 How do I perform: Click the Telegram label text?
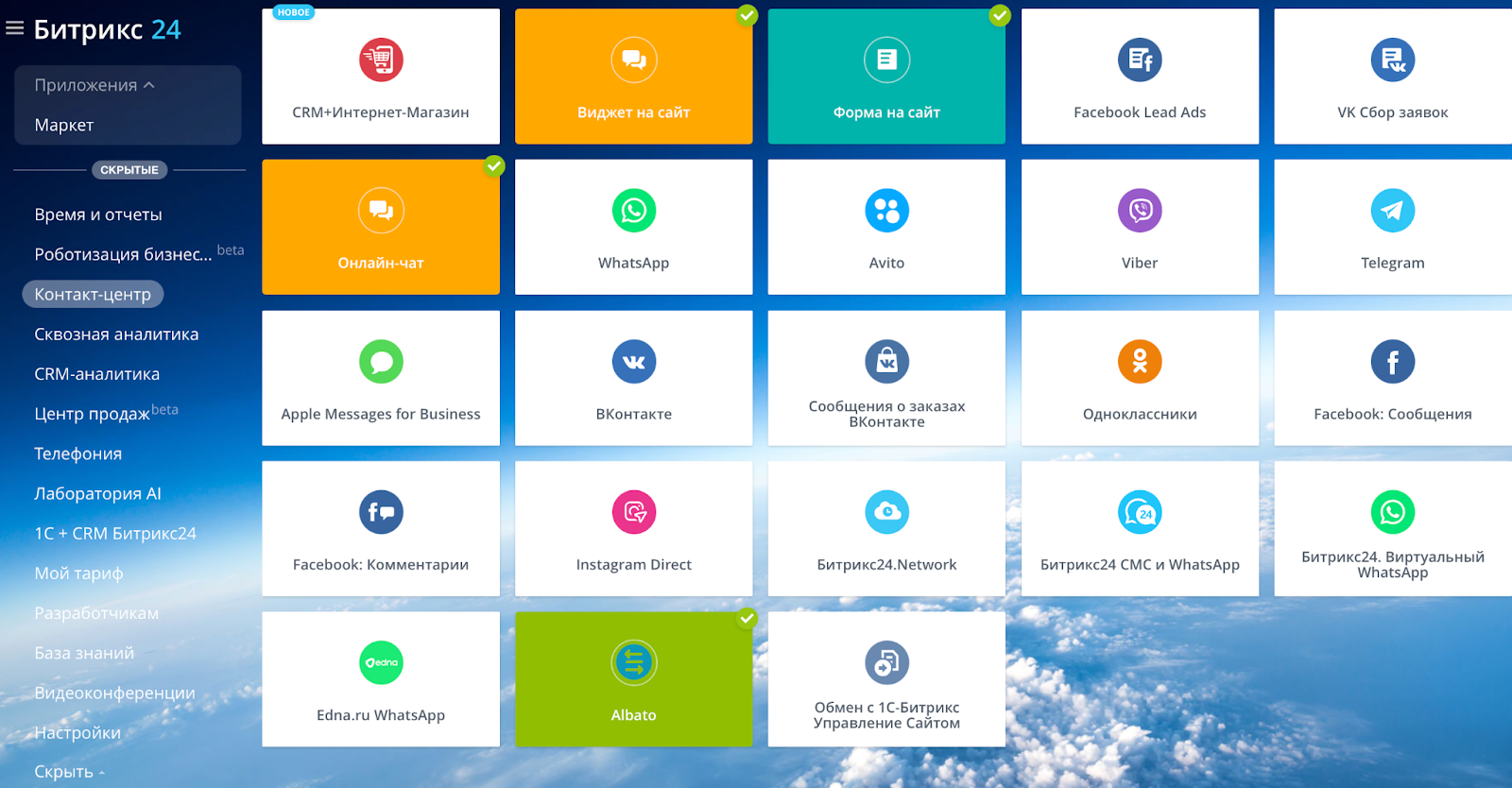(x=1393, y=263)
